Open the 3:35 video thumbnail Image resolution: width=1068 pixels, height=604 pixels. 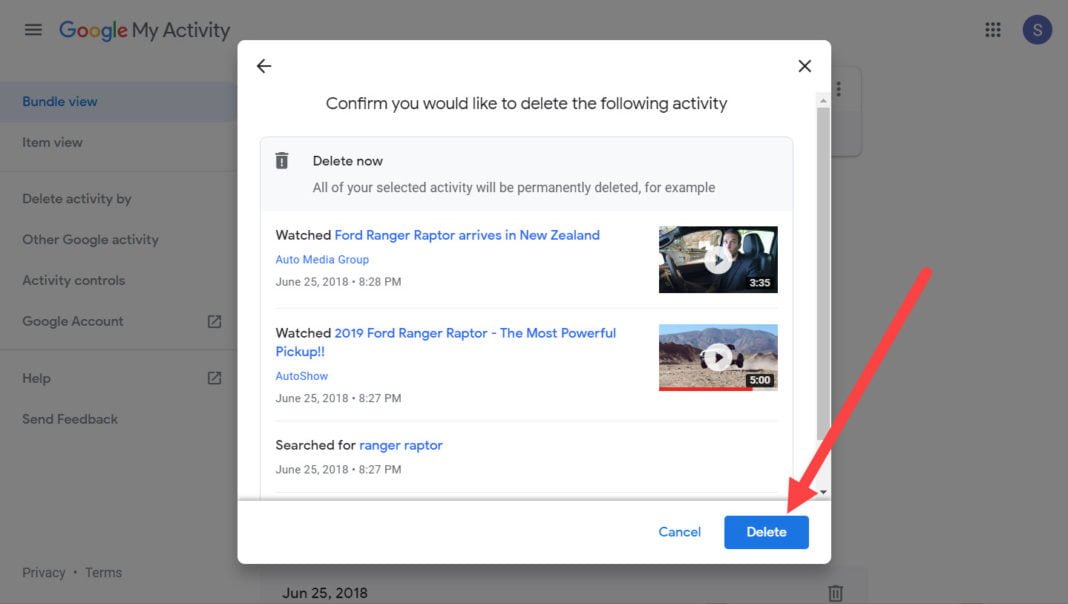(718, 259)
